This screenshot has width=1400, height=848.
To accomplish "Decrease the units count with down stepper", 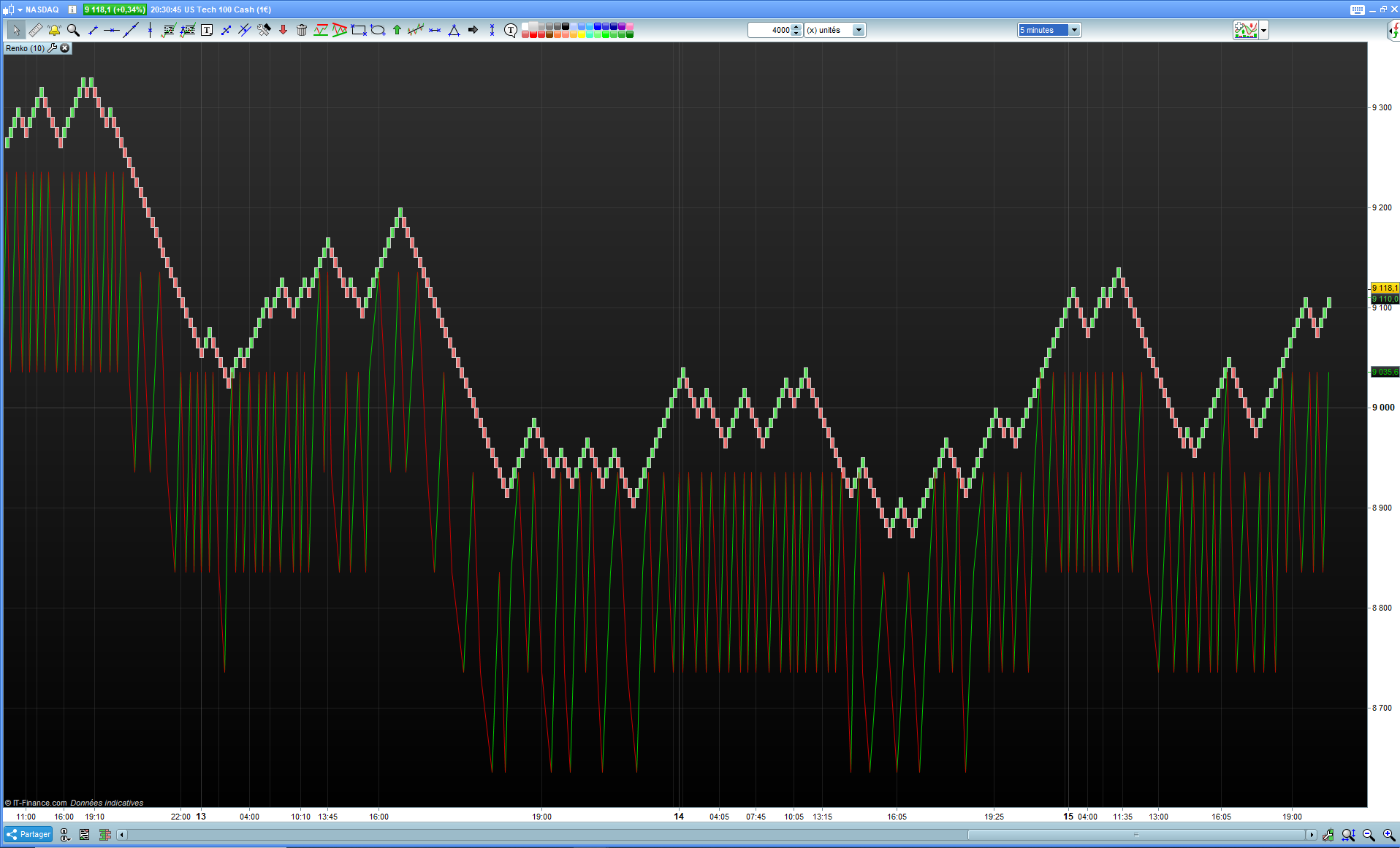I will click(796, 33).
